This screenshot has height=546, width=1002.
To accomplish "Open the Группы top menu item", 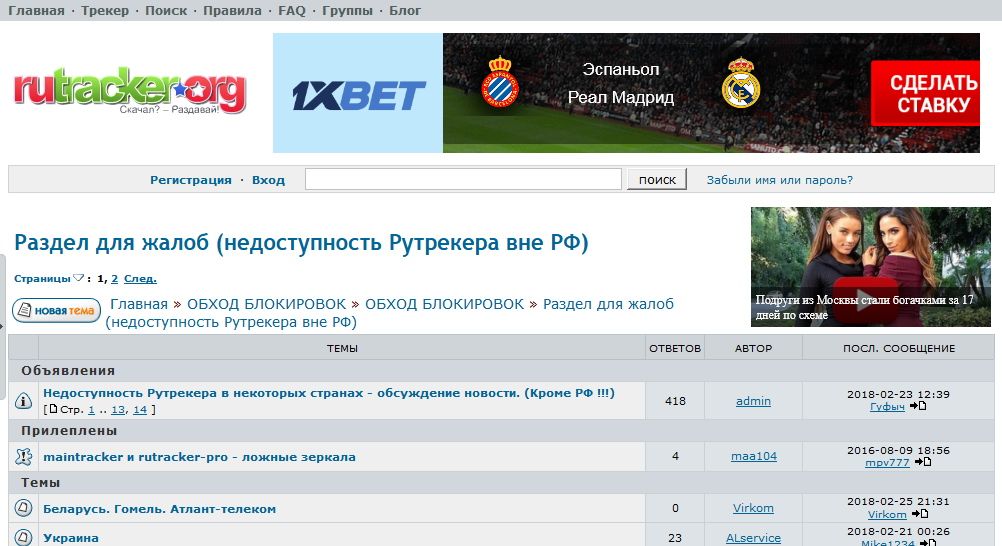I will point(347,11).
